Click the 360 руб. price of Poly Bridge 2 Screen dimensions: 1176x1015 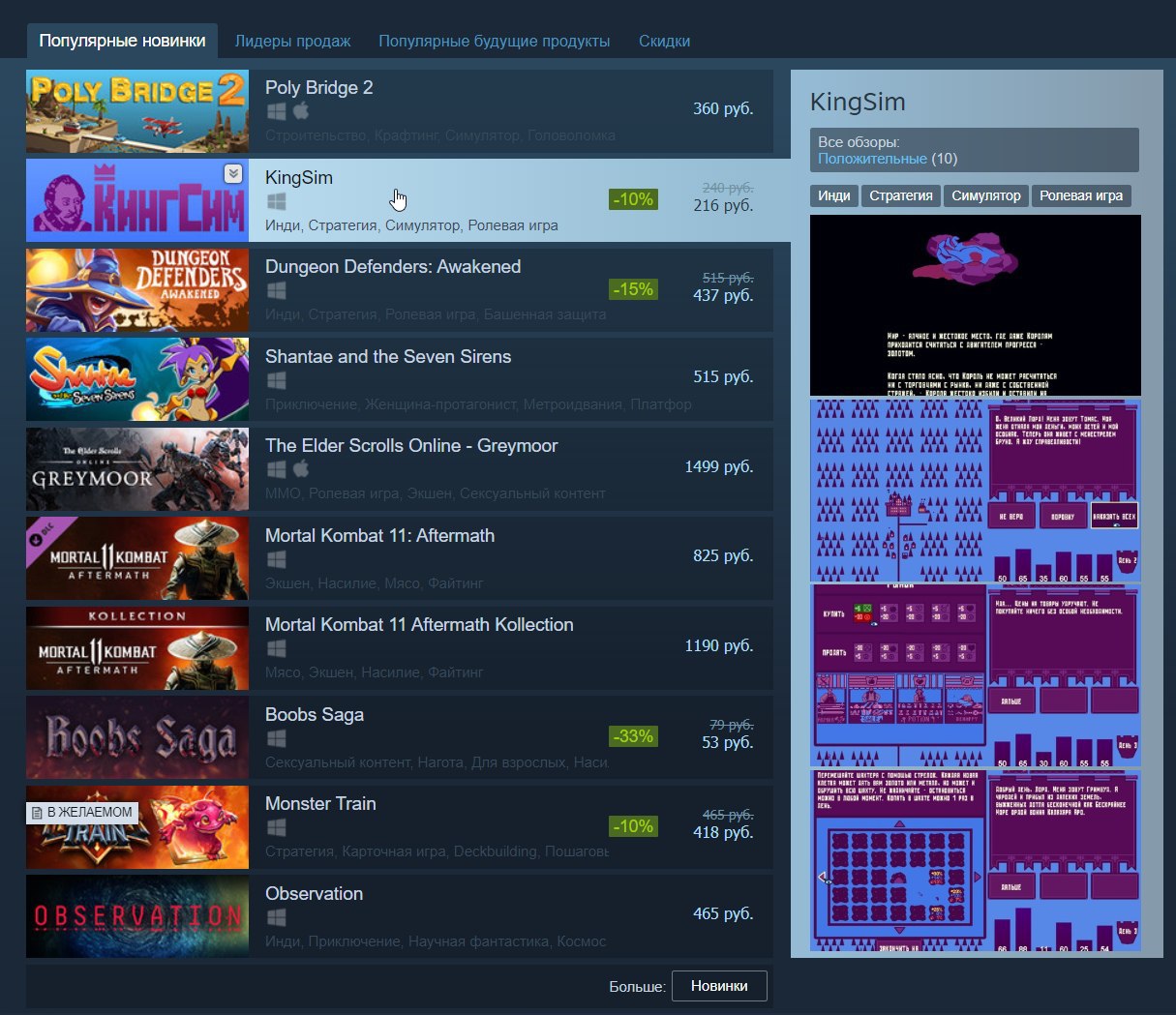click(723, 108)
